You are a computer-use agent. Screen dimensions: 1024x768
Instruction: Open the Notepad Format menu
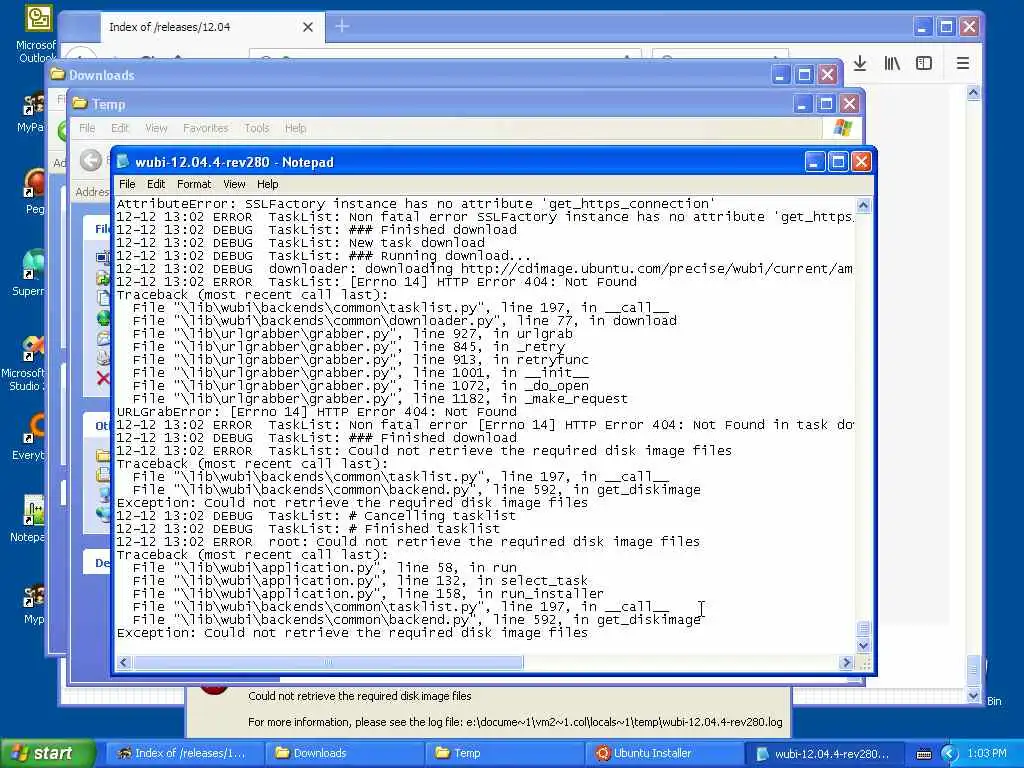pyautogui.click(x=194, y=184)
